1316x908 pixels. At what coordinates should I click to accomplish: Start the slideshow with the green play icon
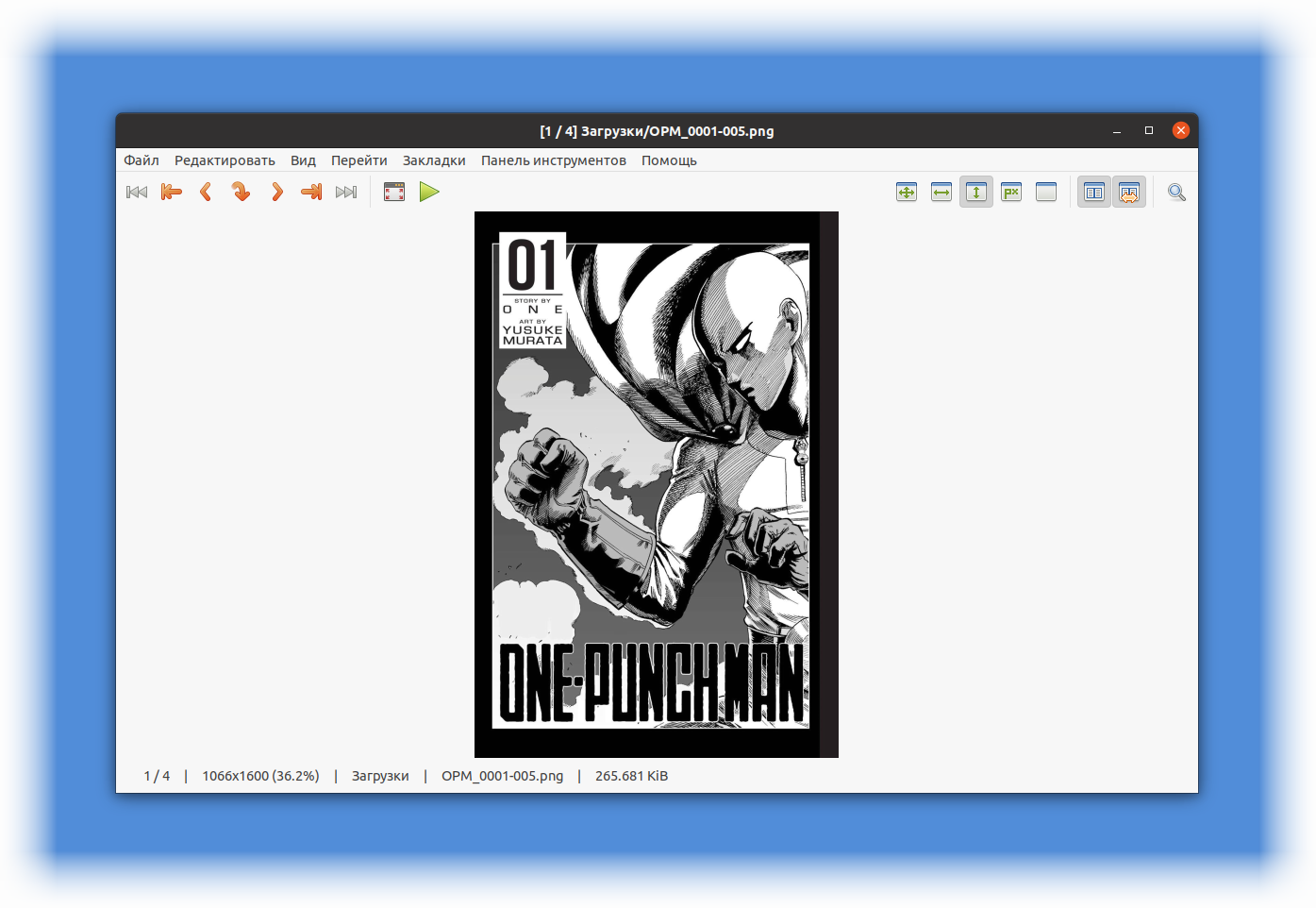point(429,193)
